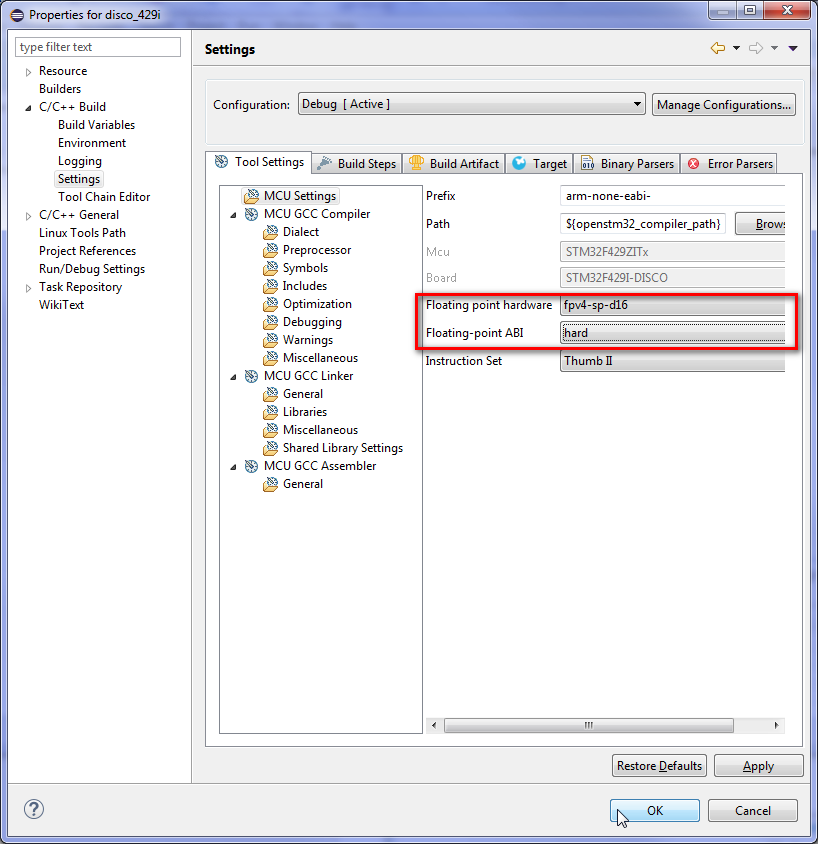The height and width of the screenshot is (844, 818).
Task: Click the forward navigation arrow icon
Action: pos(756,48)
